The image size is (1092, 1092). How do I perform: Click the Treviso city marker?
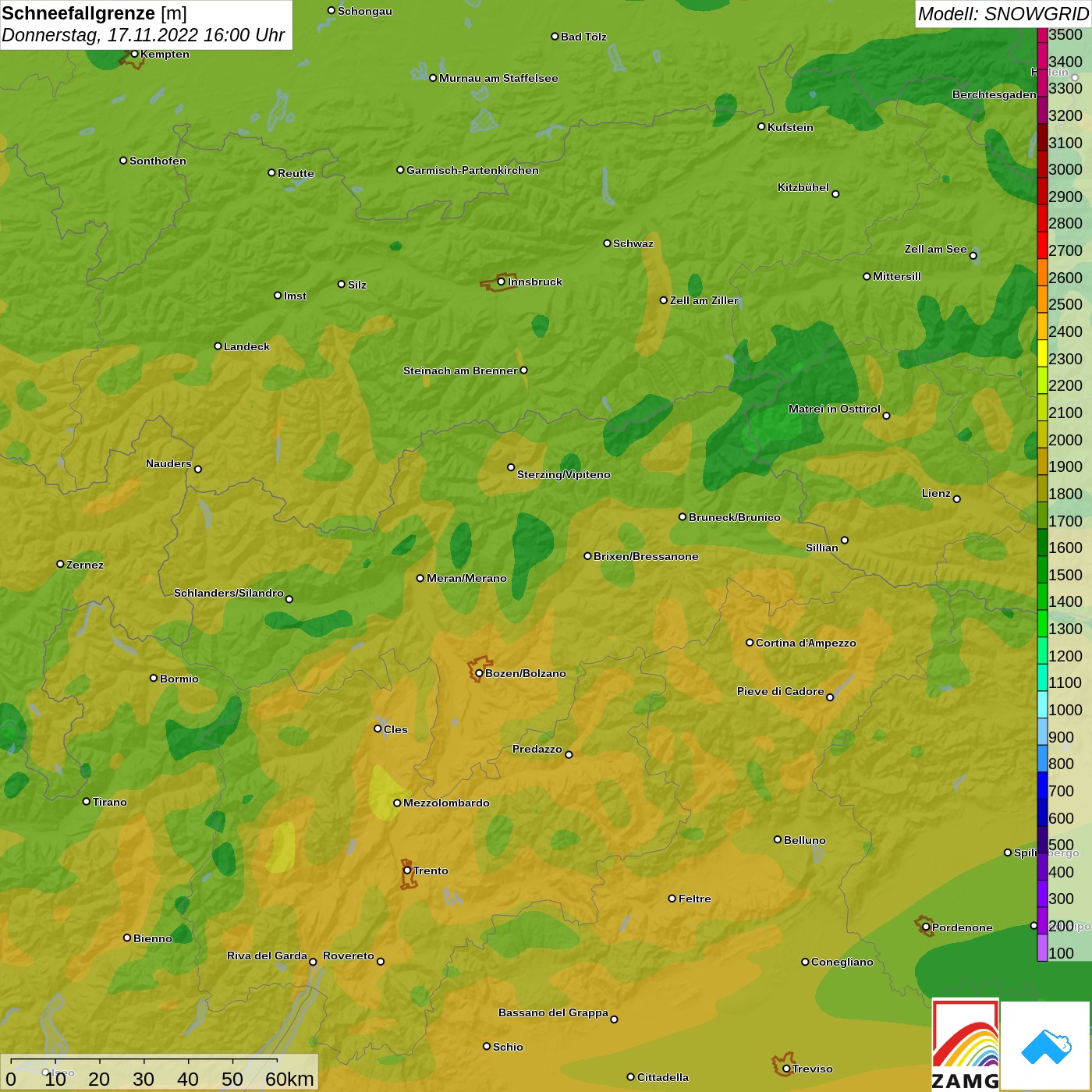tap(786, 1069)
